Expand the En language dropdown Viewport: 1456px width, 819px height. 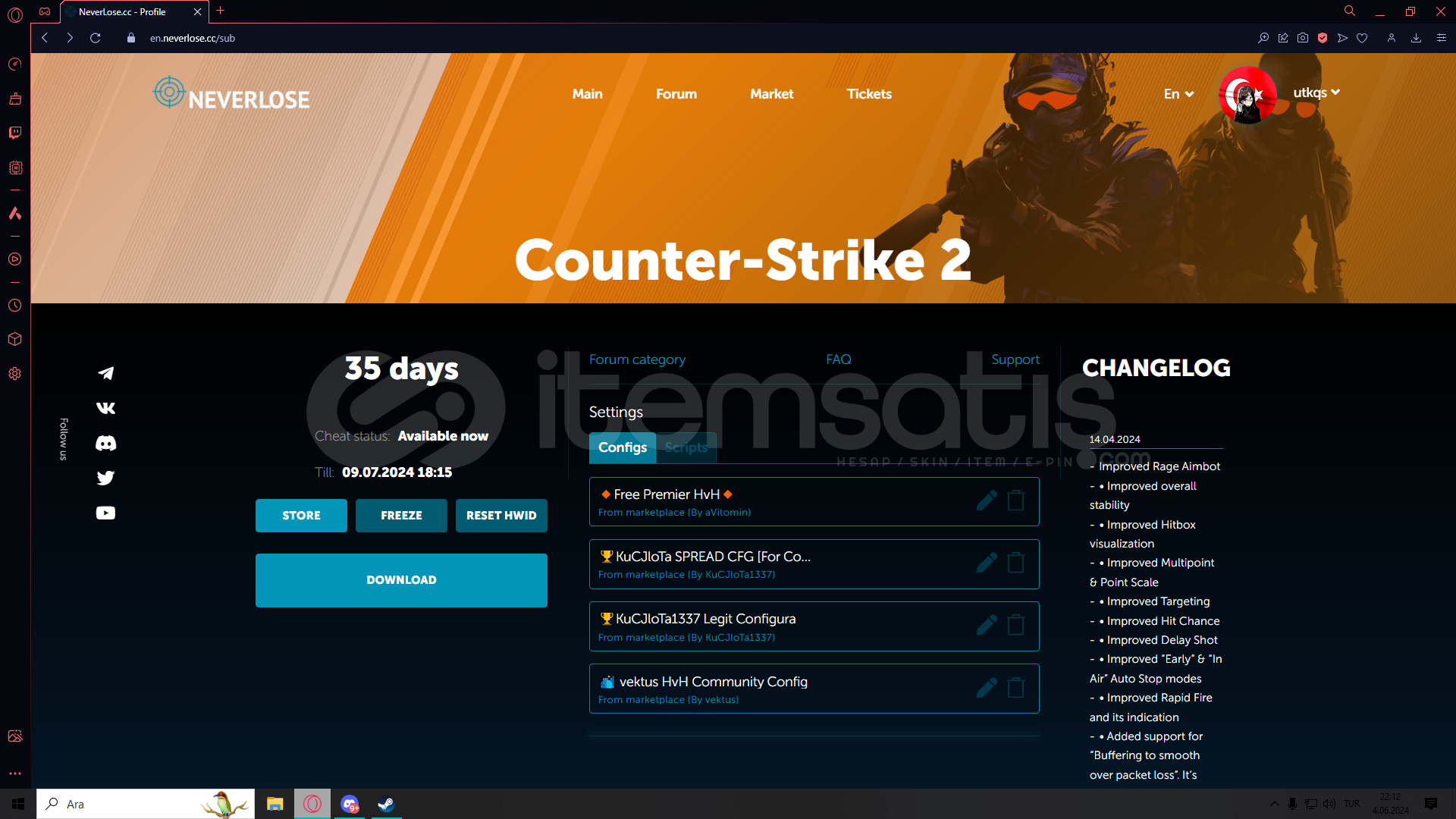[x=1179, y=94]
